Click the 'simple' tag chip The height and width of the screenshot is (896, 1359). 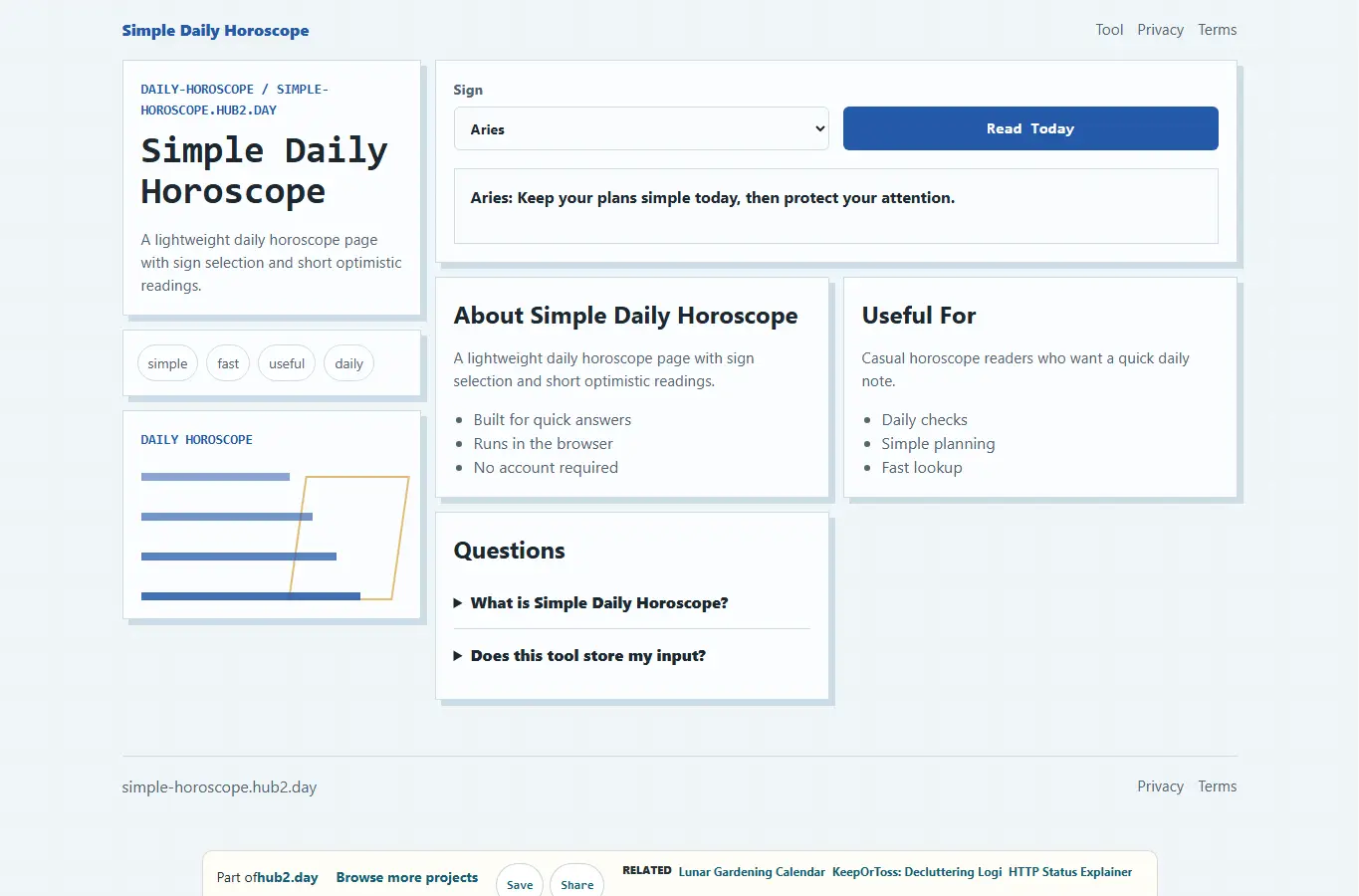(167, 363)
